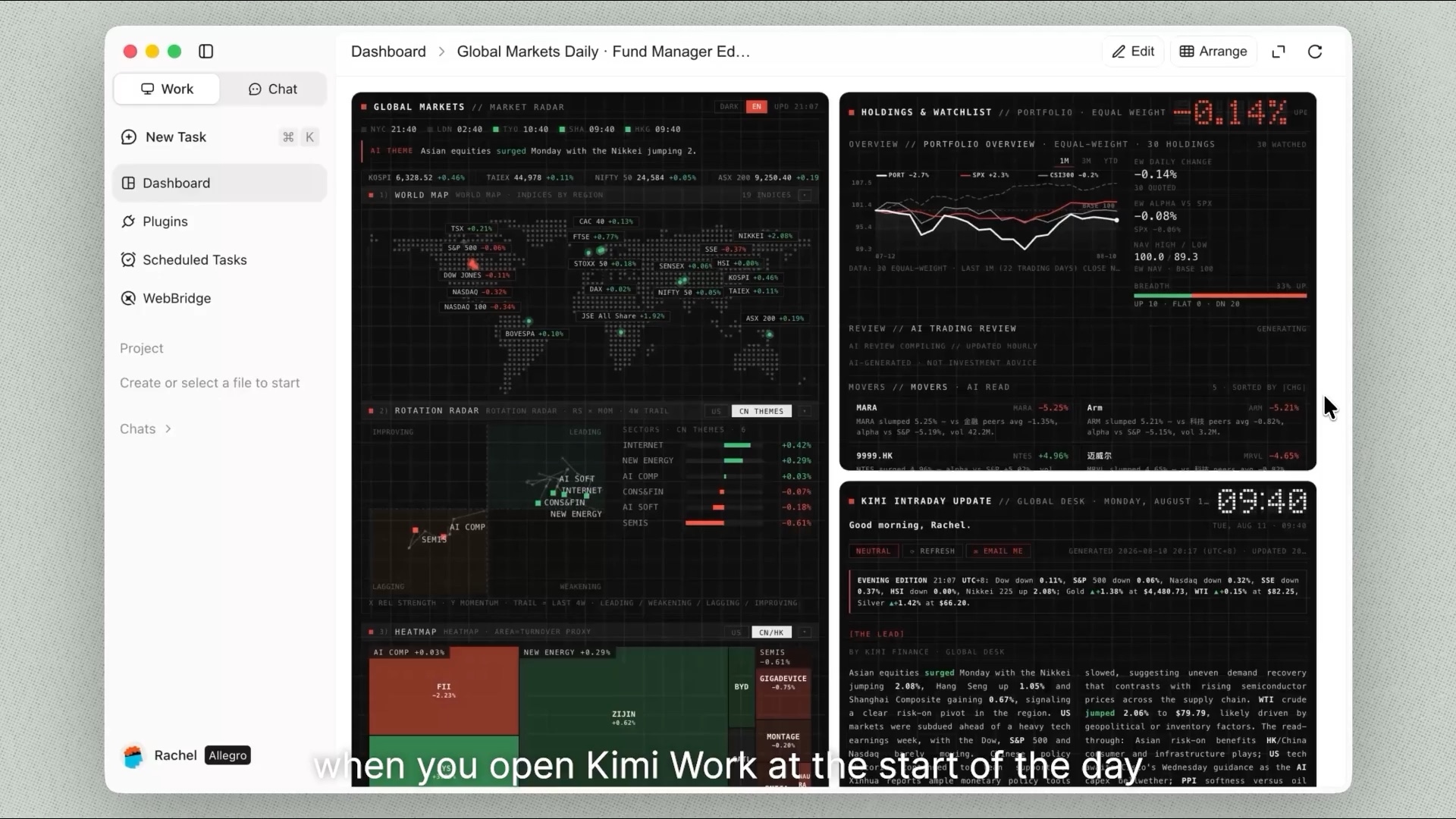1456x819 pixels.
Task: Click the portfolio performance line chart
Action: point(996,216)
